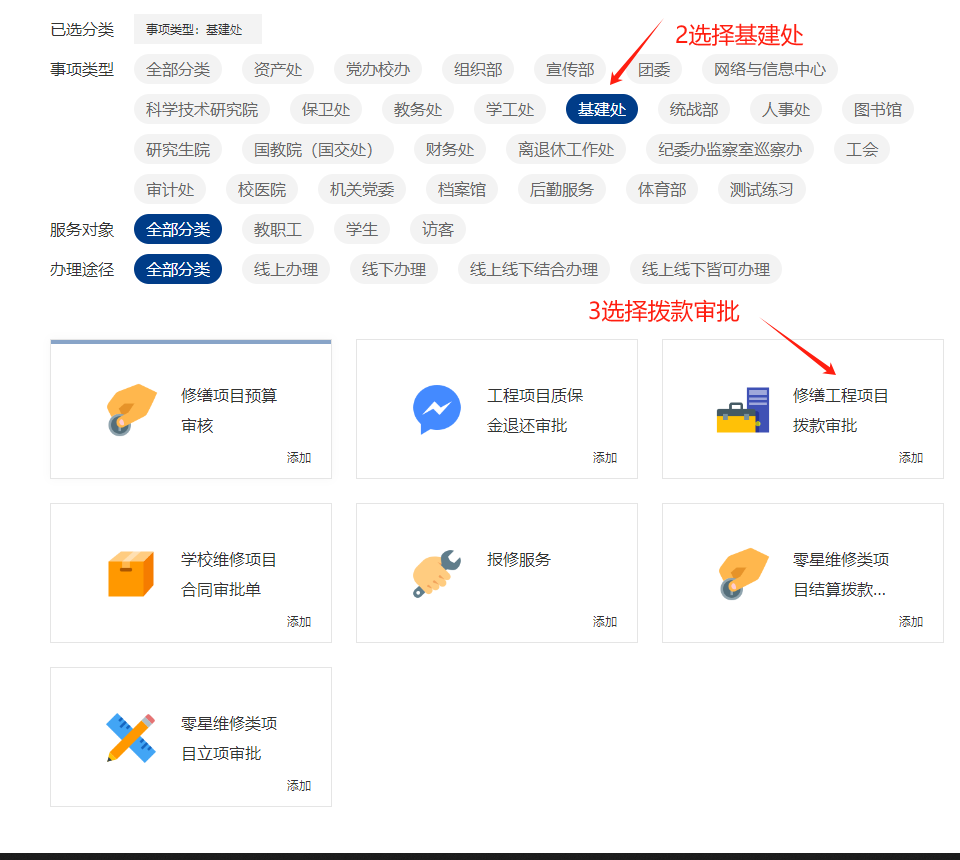Choose 线上办理 under 办理途径
The image size is (960, 860).
(286, 269)
